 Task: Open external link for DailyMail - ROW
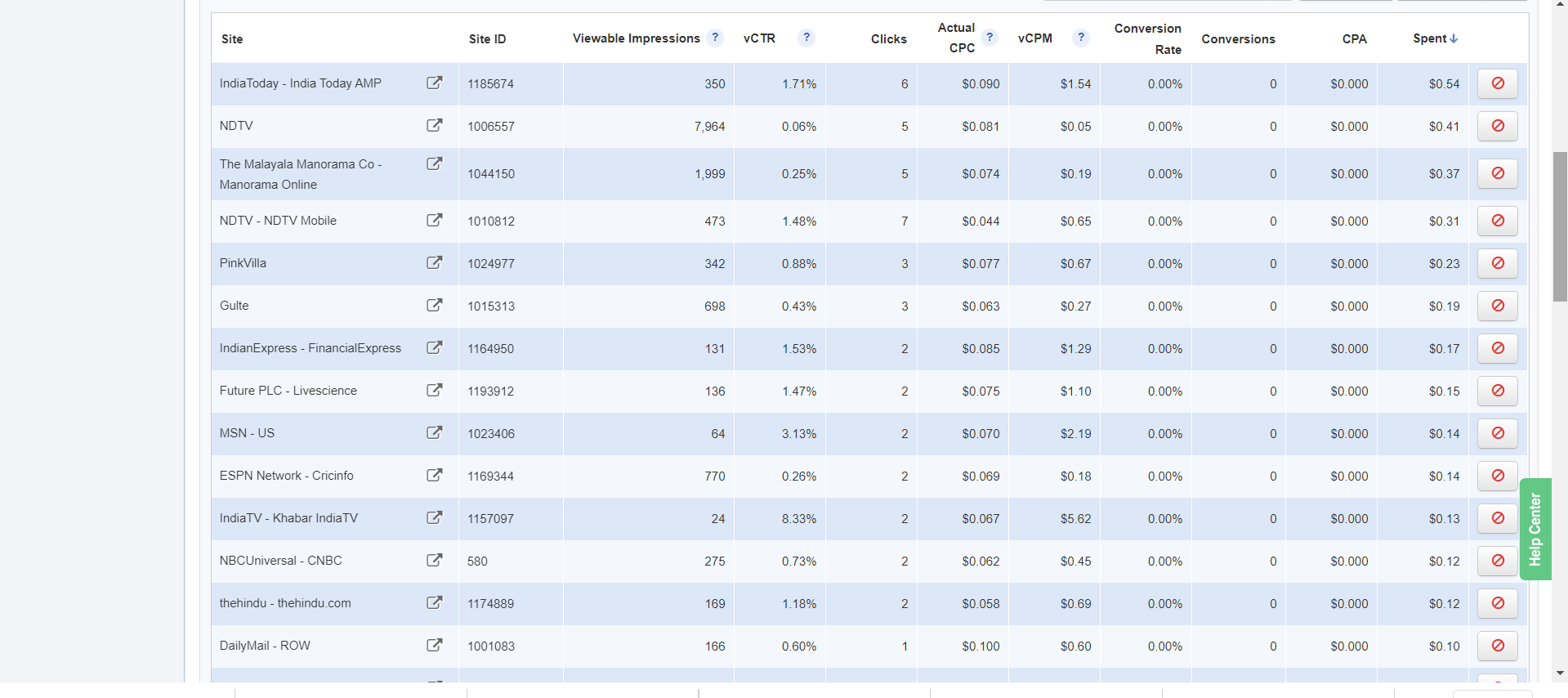(435, 645)
